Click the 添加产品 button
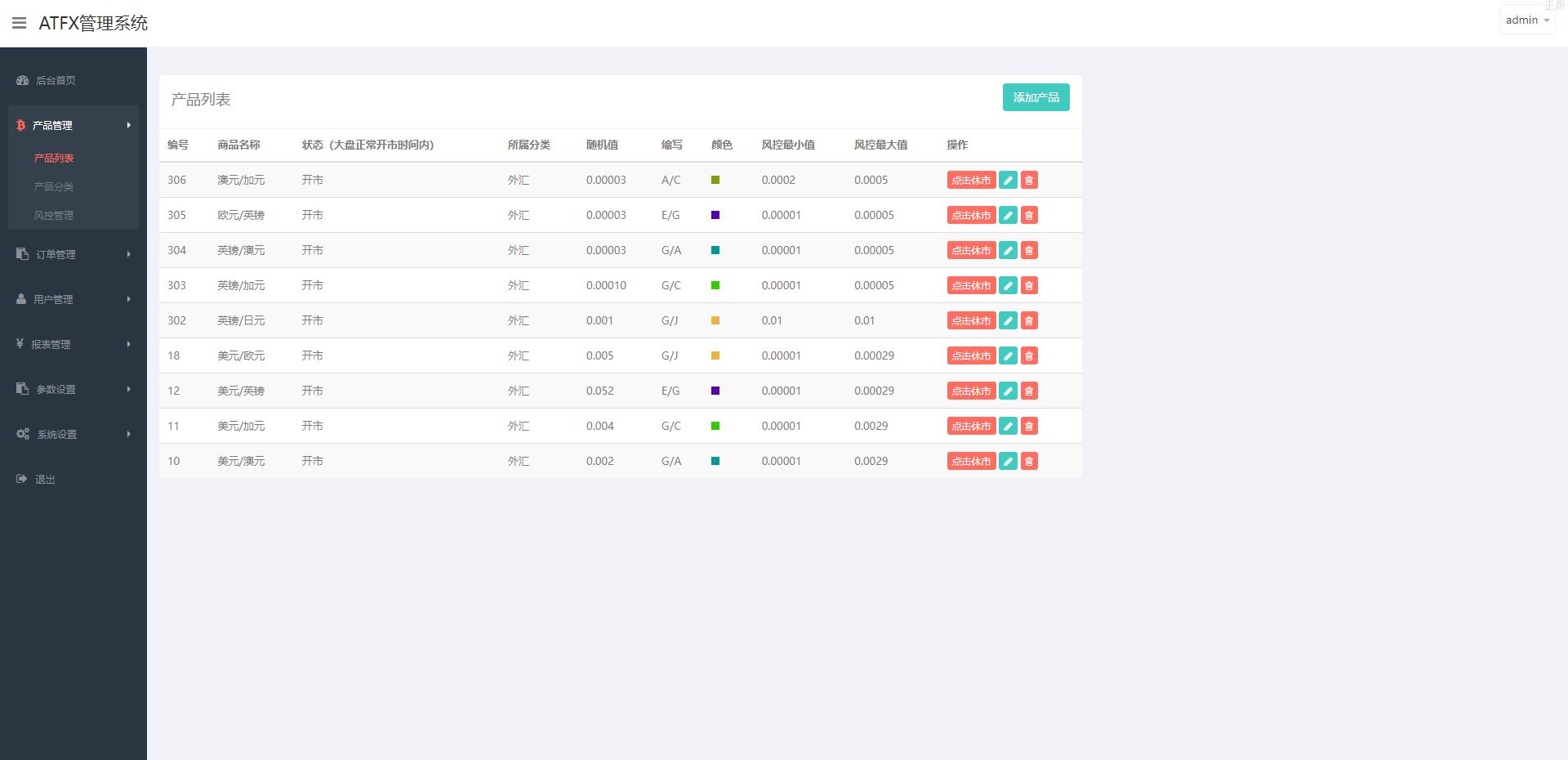This screenshot has width=1568, height=760. pos(1036,97)
